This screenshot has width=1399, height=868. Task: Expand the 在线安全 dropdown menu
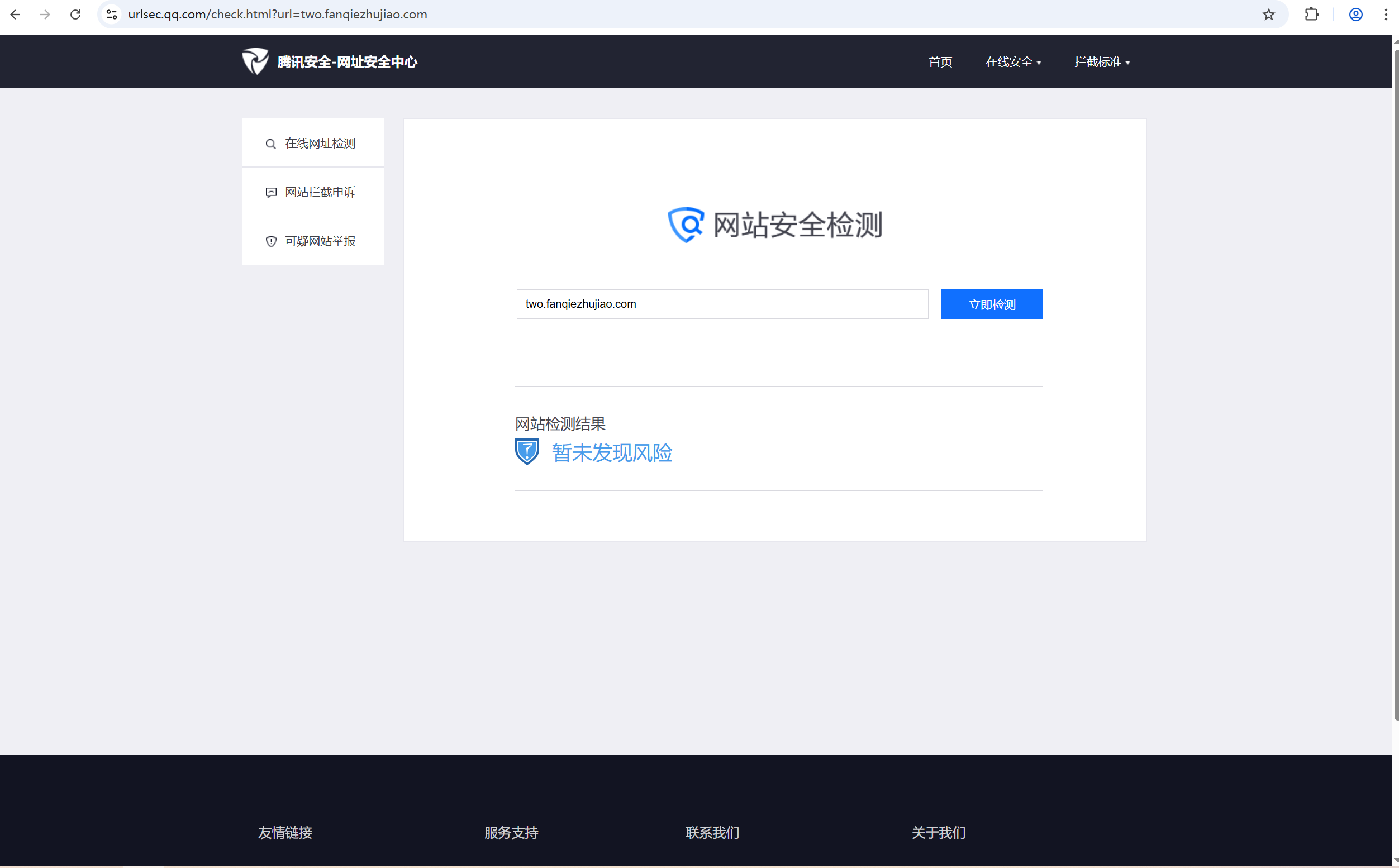1012,62
